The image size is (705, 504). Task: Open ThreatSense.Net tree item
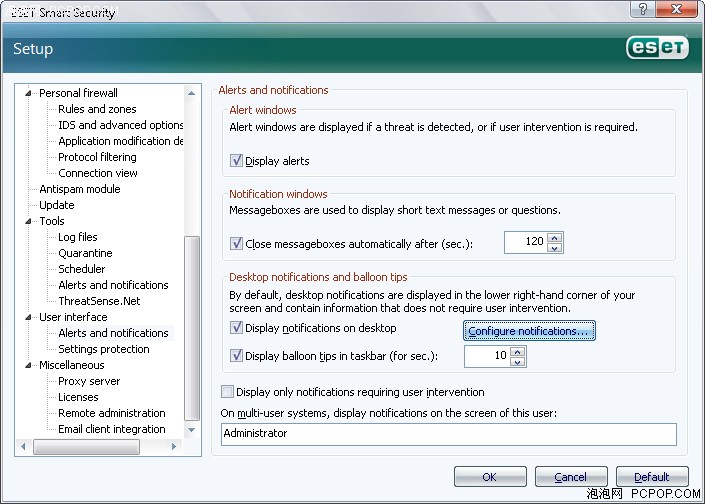(x=99, y=301)
